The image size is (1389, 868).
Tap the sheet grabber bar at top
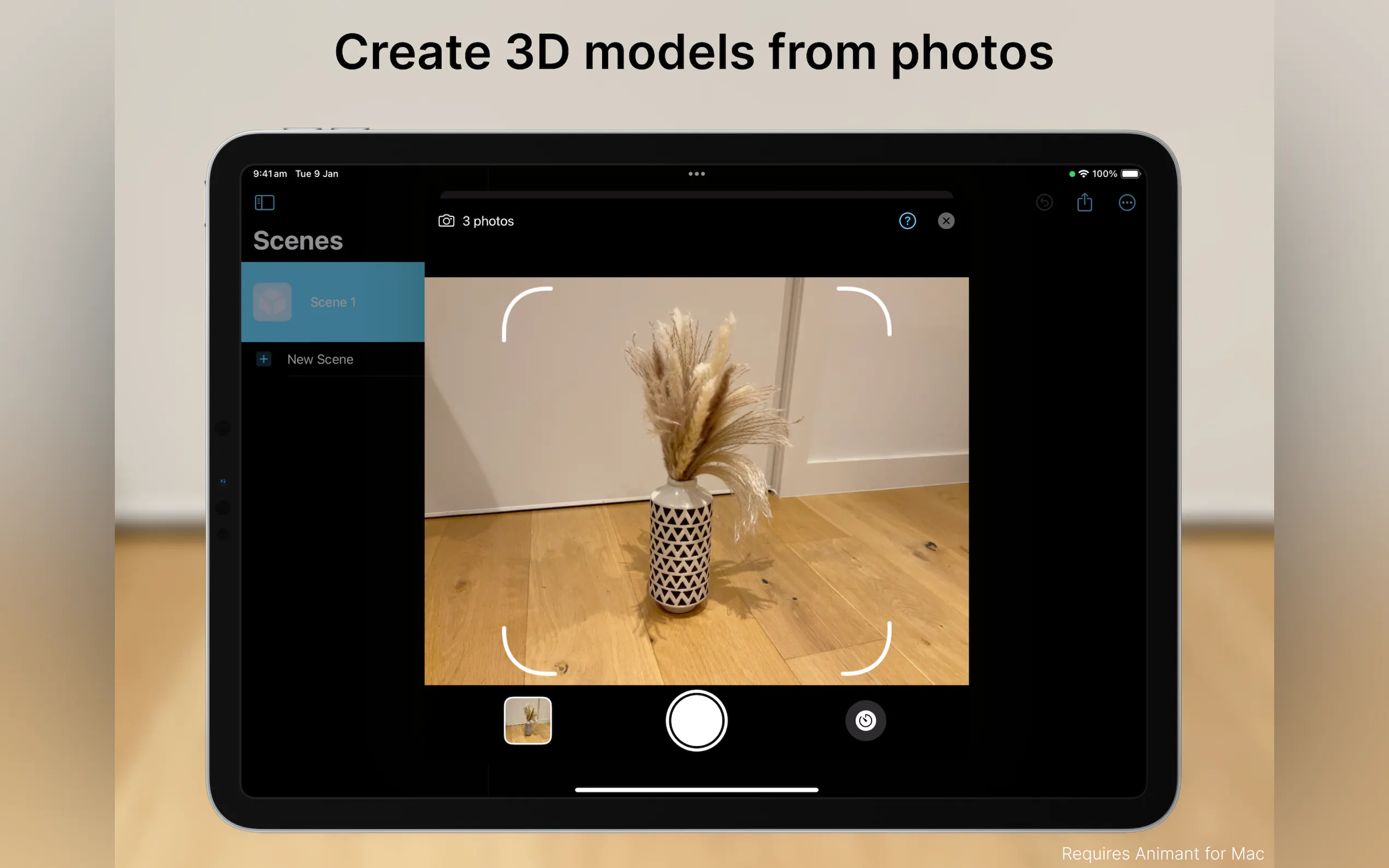(x=696, y=195)
